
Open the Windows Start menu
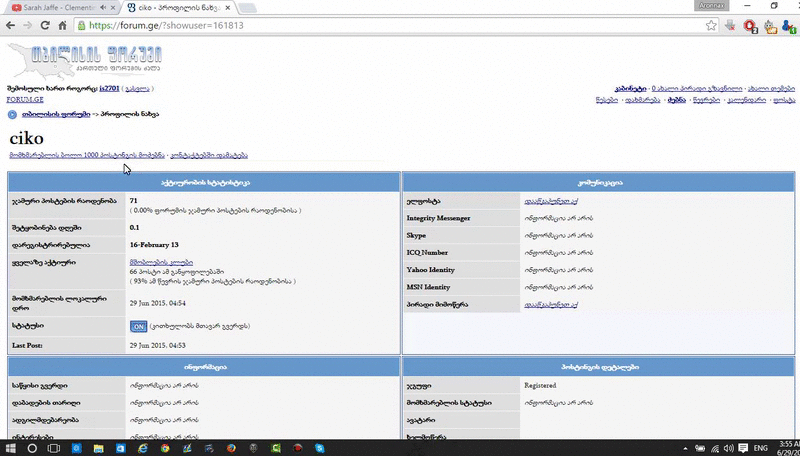click(10, 448)
